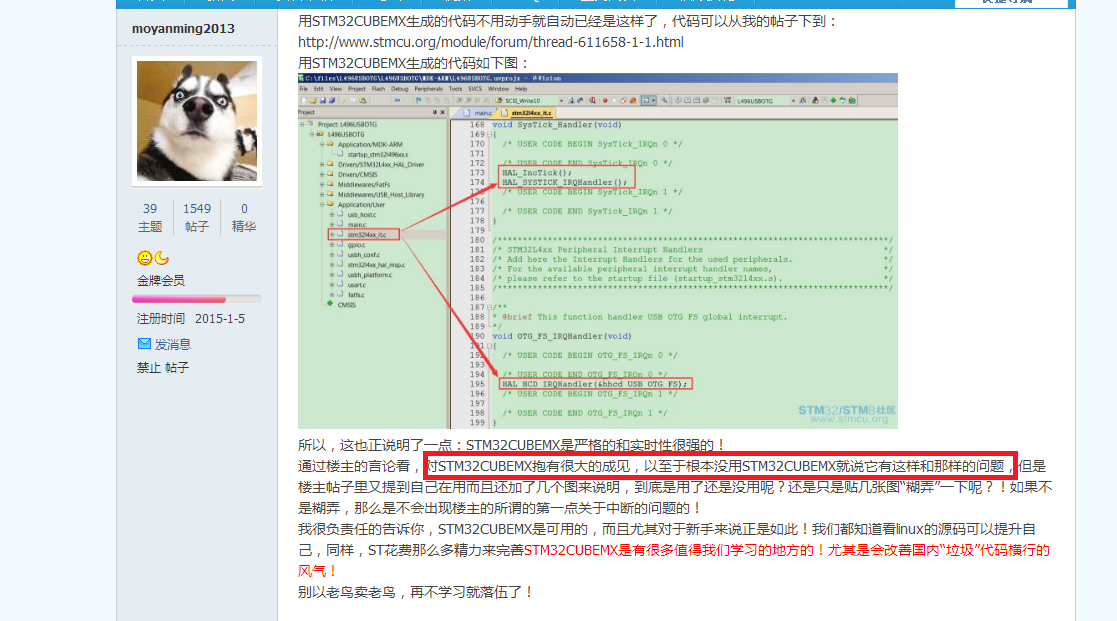Open the stmcu.org thread-611658 URL
The width and height of the screenshot is (1117, 621).
click(x=491, y=42)
